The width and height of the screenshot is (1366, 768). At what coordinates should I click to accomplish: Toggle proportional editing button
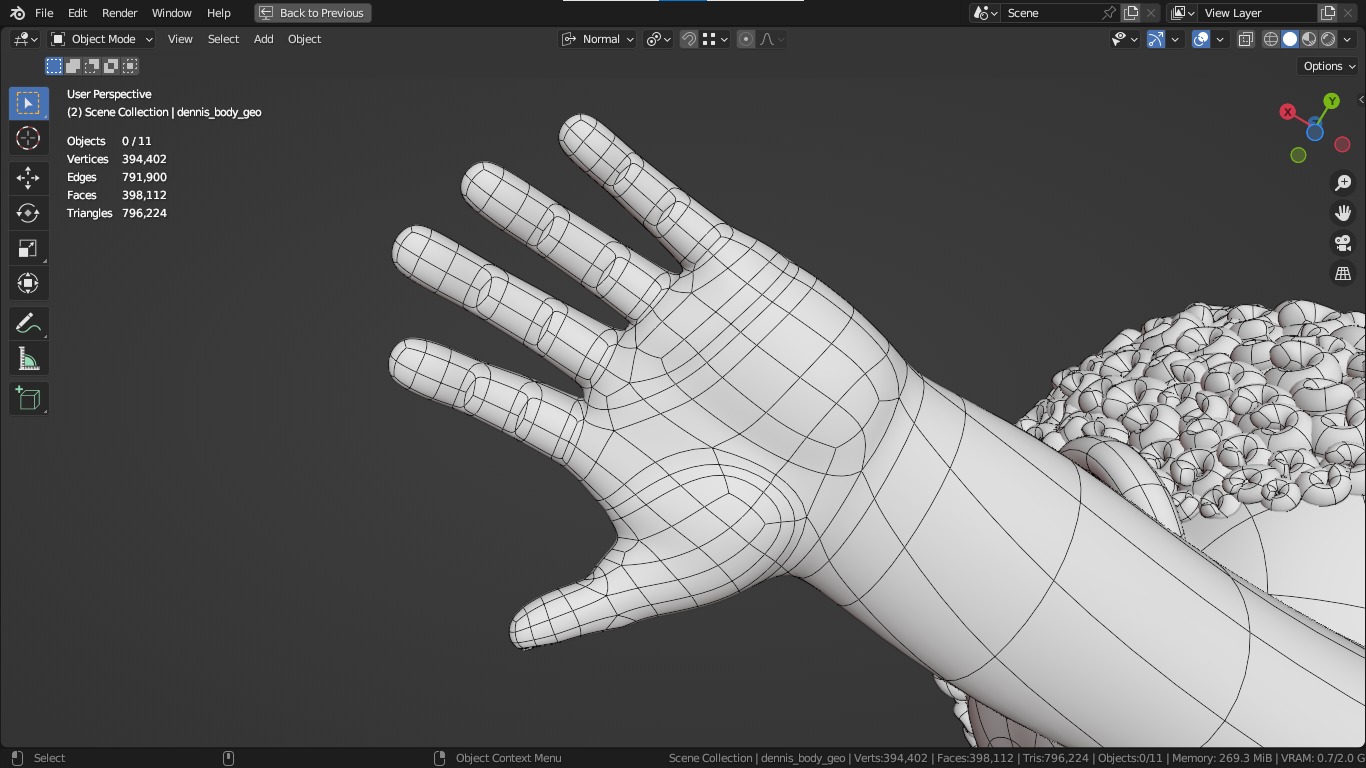tap(746, 39)
